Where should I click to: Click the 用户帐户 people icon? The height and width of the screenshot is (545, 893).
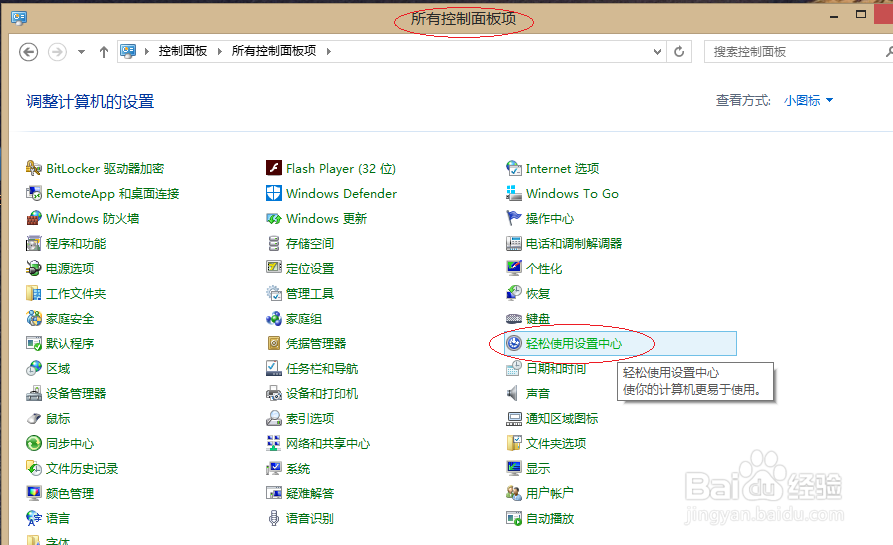(x=514, y=493)
